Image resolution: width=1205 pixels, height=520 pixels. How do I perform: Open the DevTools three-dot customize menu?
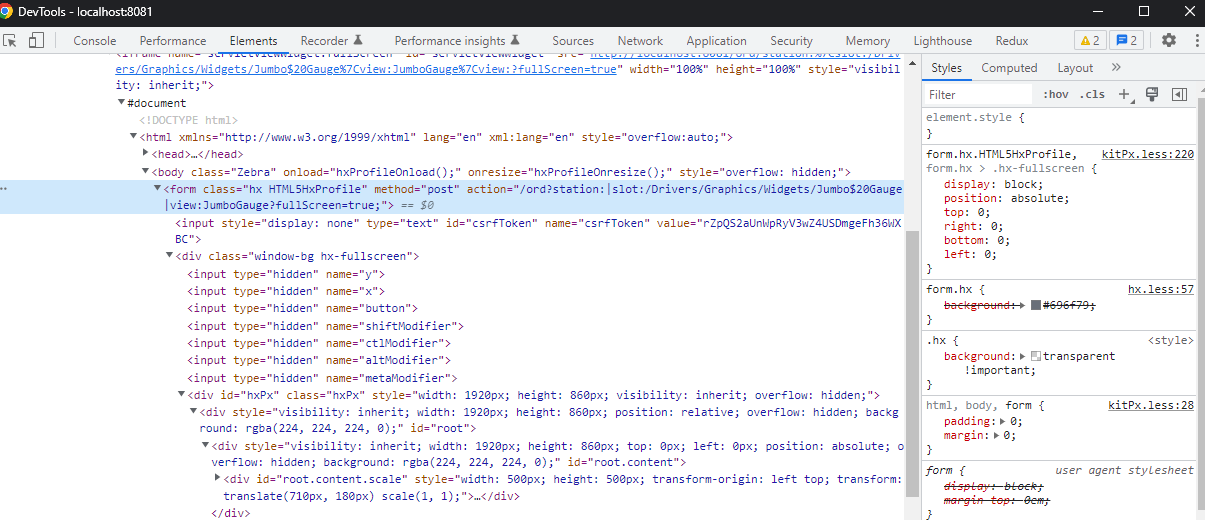tap(1192, 41)
